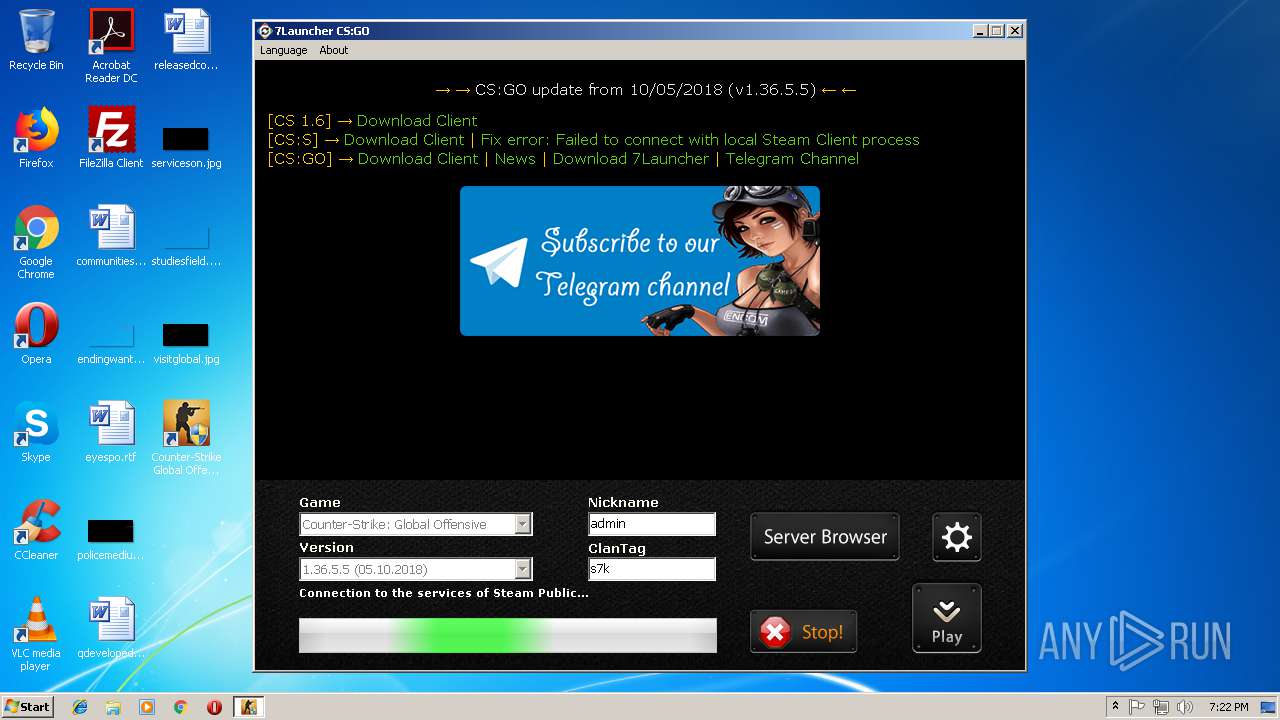Open the Telegram Channel link

click(792, 159)
